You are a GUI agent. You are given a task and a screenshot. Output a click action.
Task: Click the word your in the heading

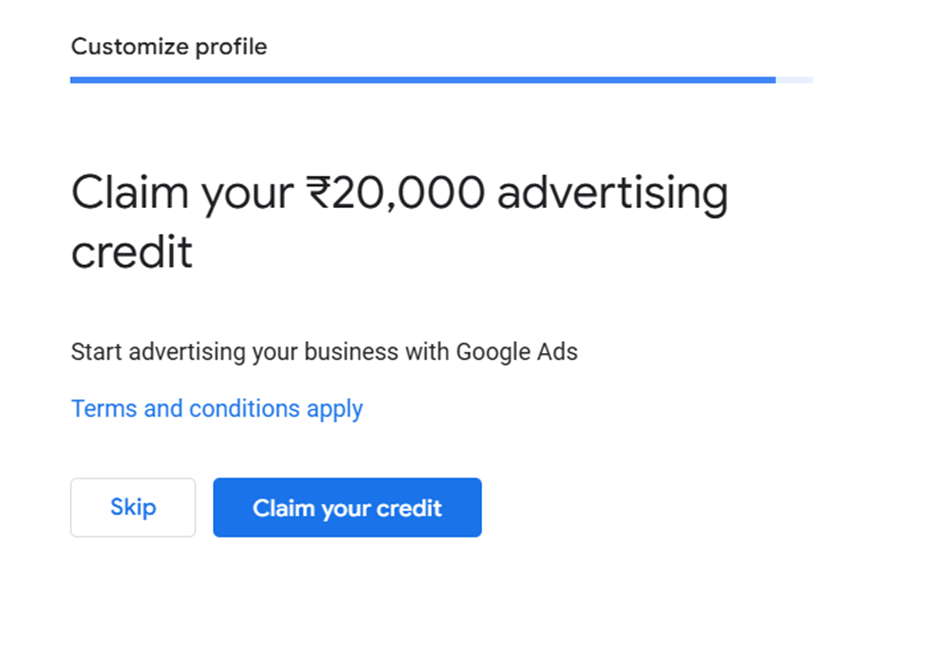pos(248,193)
